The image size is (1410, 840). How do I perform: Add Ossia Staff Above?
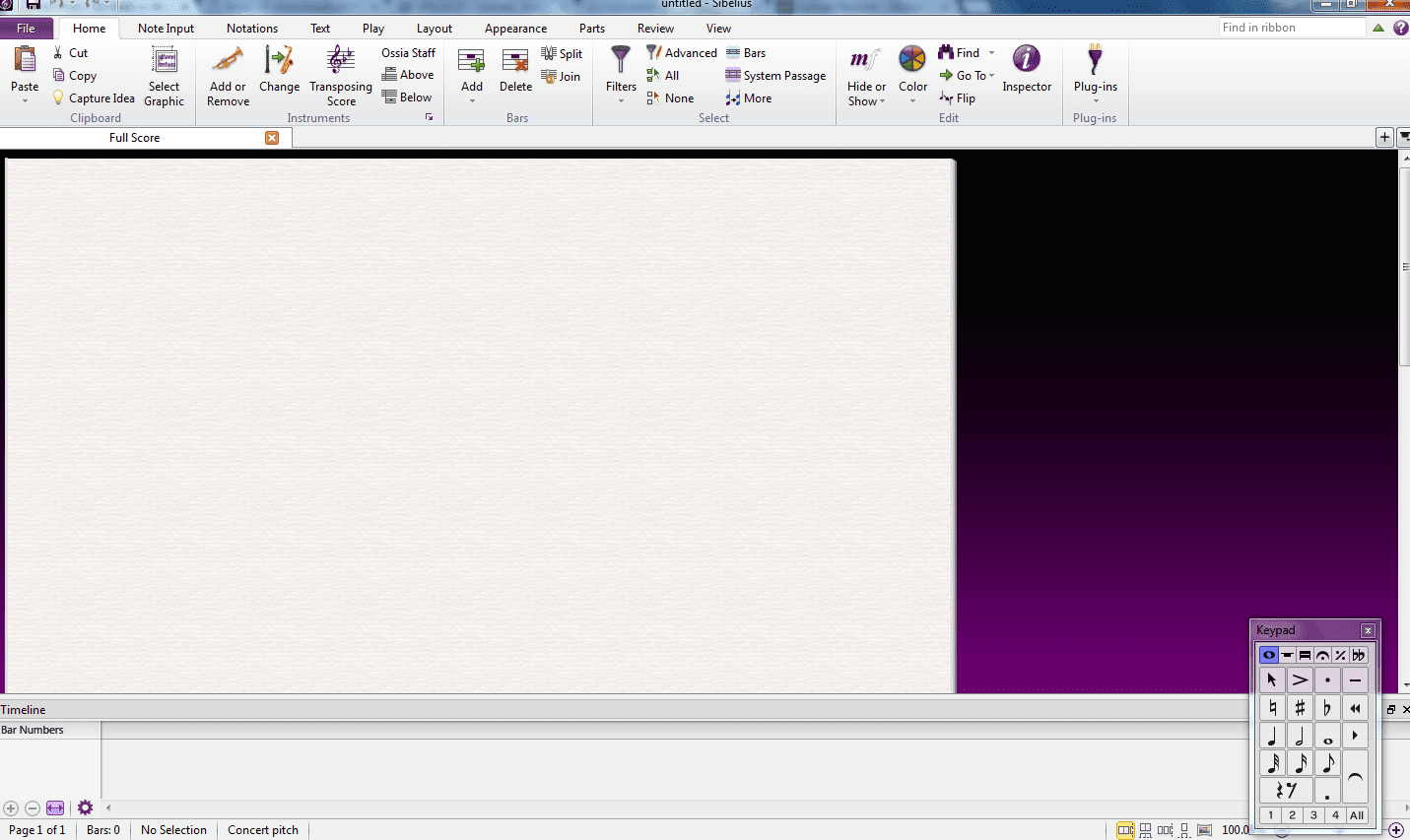click(408, 75)
